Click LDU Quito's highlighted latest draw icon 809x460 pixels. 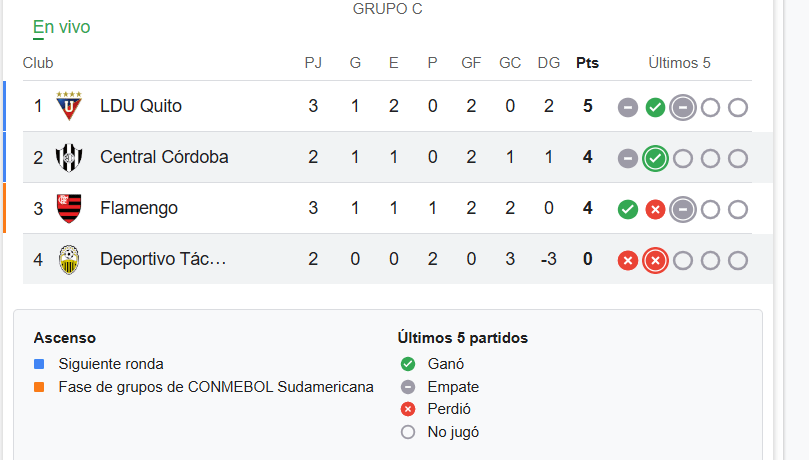pyautogui.click(x=683, y=107)
